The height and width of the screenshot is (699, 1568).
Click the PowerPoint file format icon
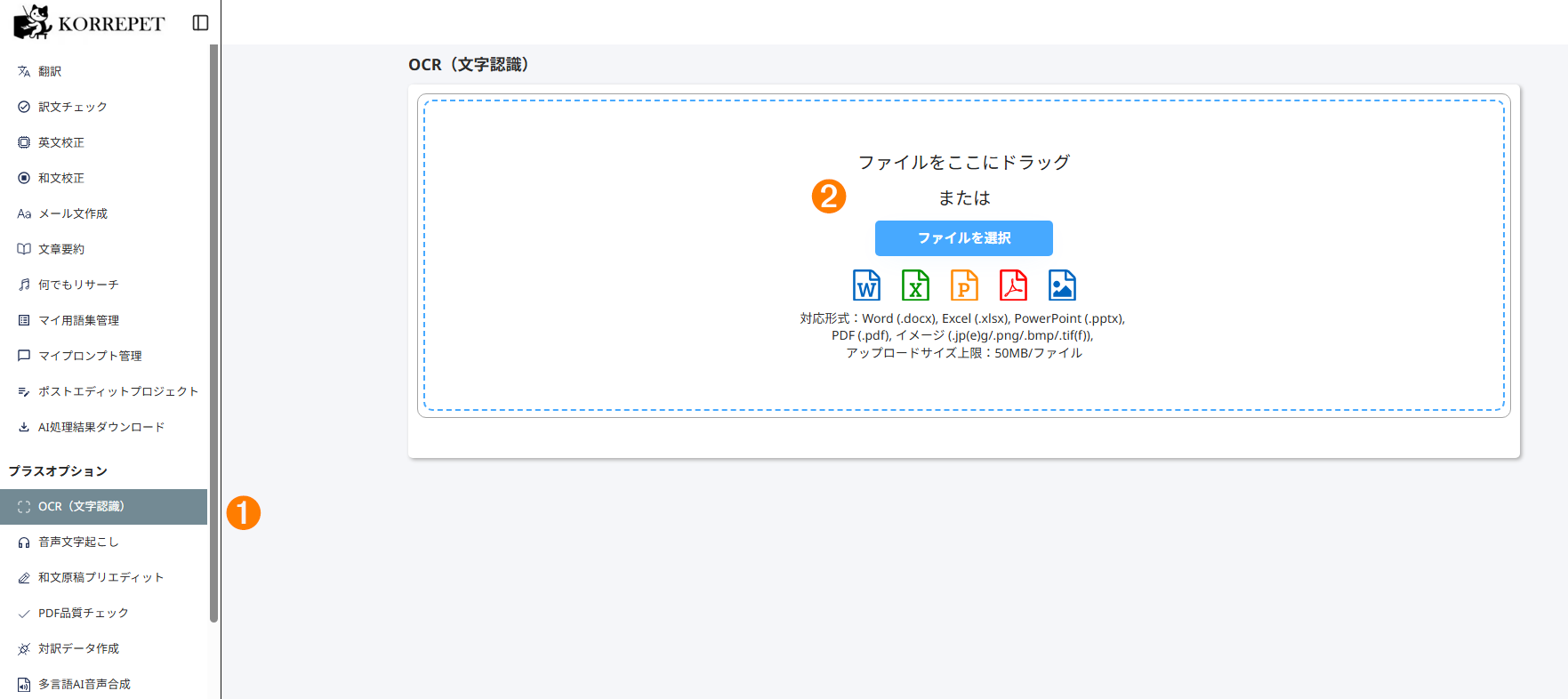[964, 285]
